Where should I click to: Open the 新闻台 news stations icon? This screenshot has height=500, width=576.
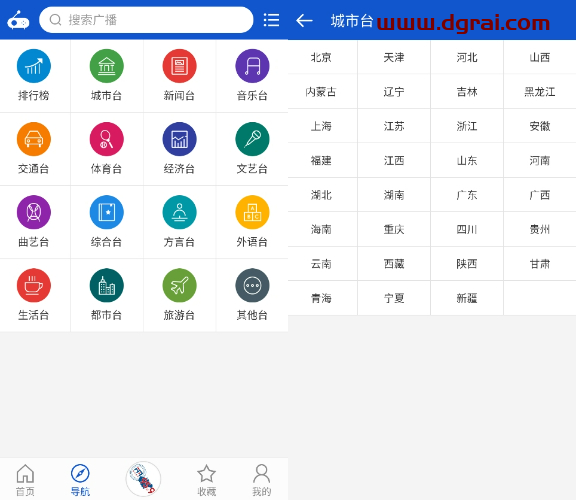pyautogui.click(x=179, y=66)
